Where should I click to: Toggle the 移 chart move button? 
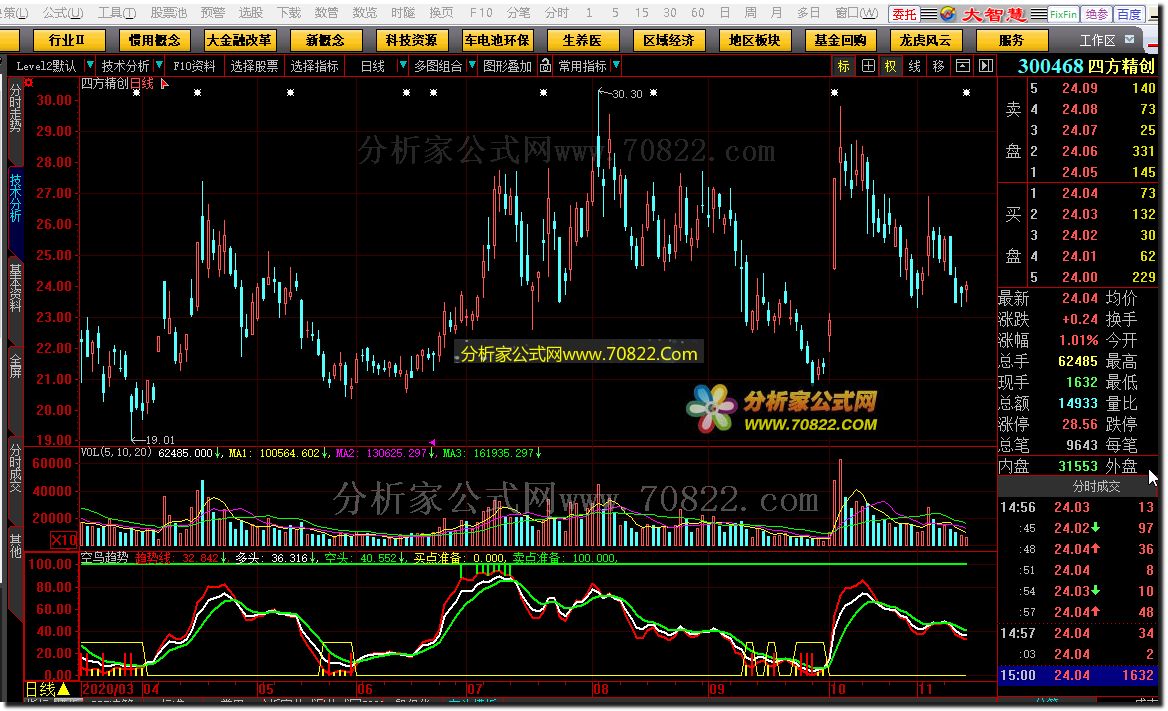[x=939, y=66]
